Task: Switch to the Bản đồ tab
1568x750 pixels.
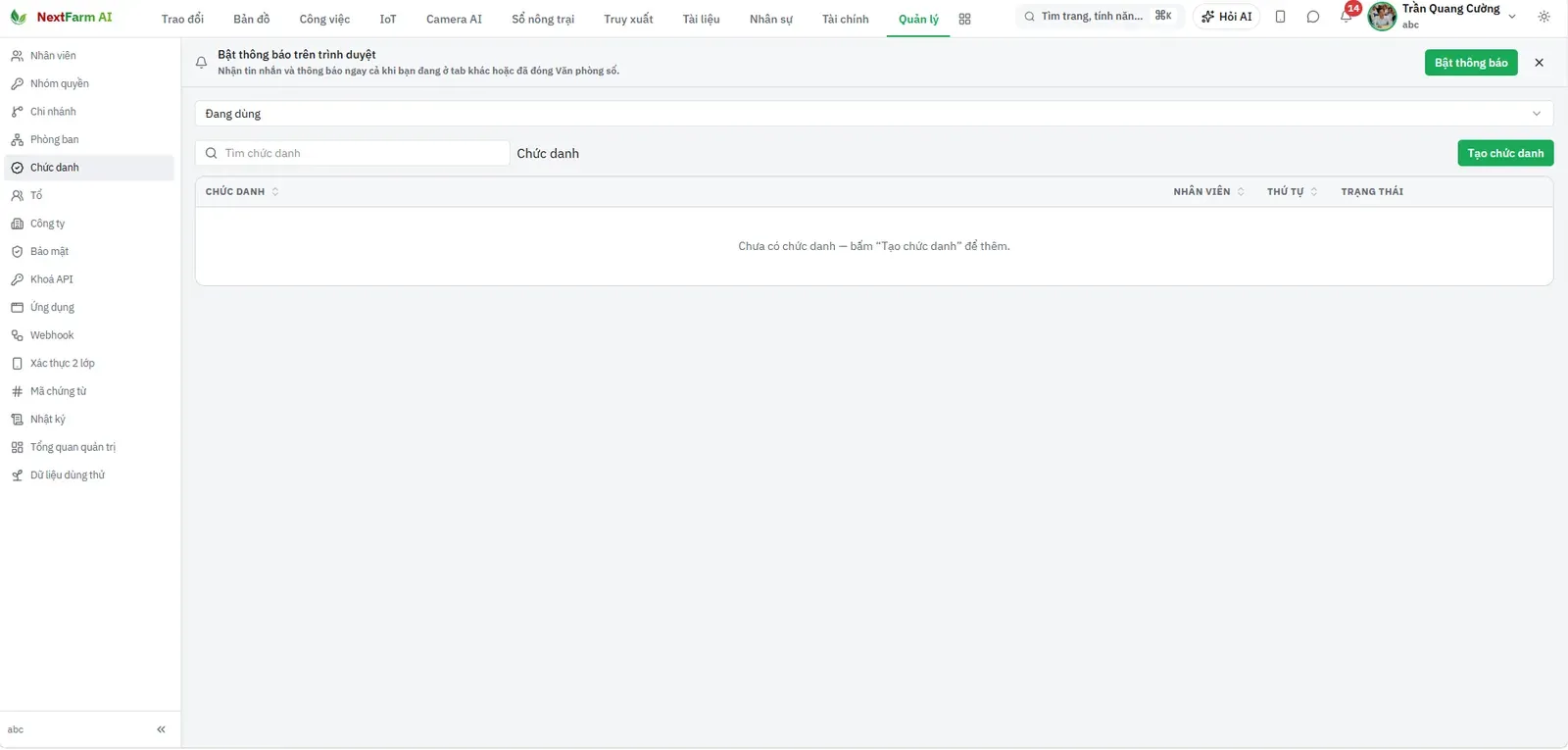Action: click(252, 20)
